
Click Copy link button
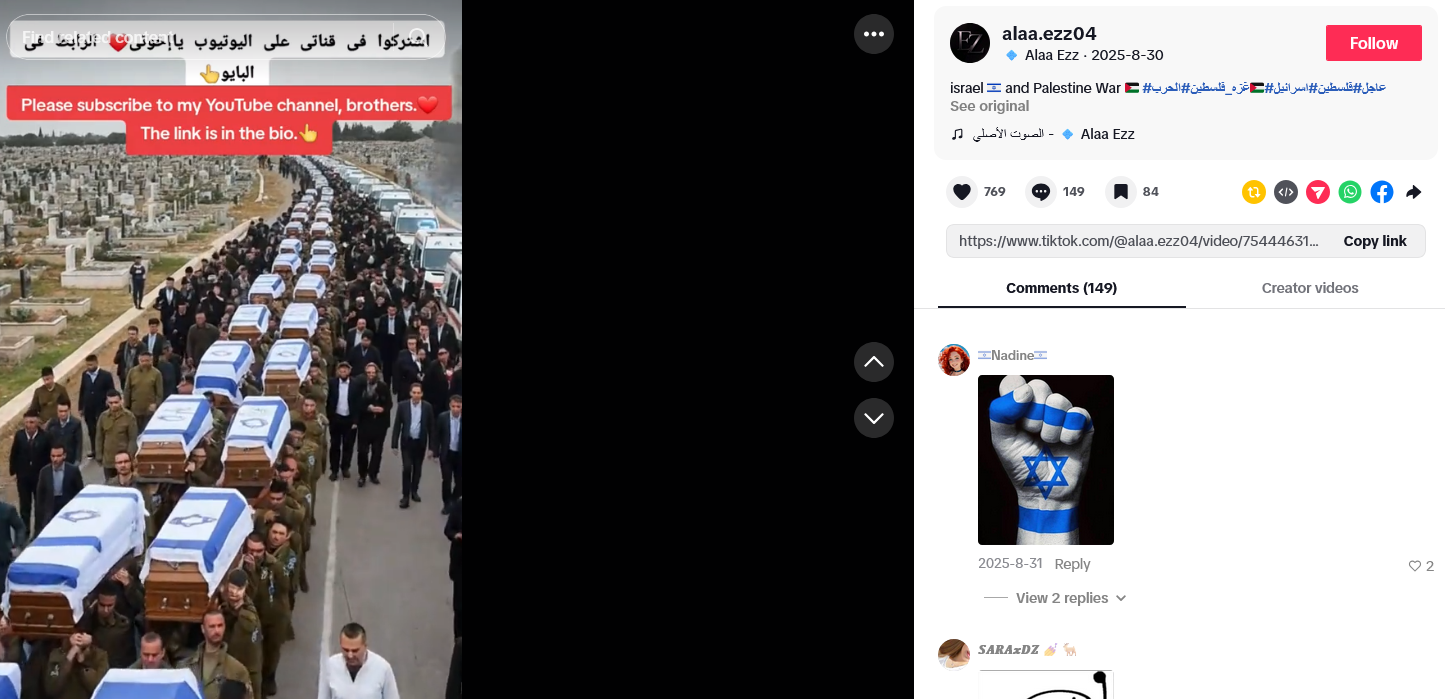[1375, 241]
